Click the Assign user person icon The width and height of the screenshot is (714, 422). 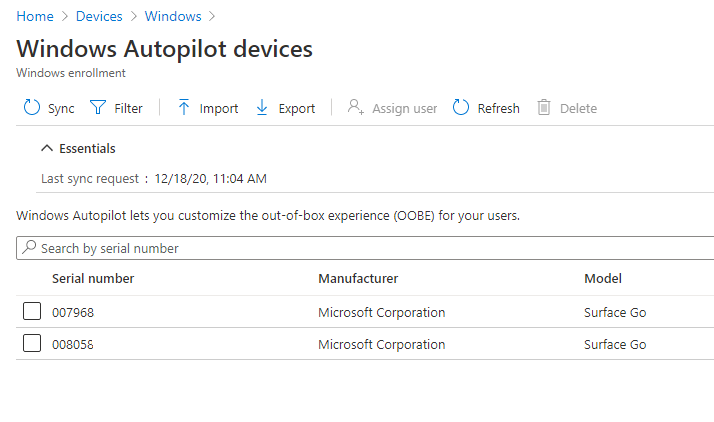pyautogui.click(x=355, y=108)
